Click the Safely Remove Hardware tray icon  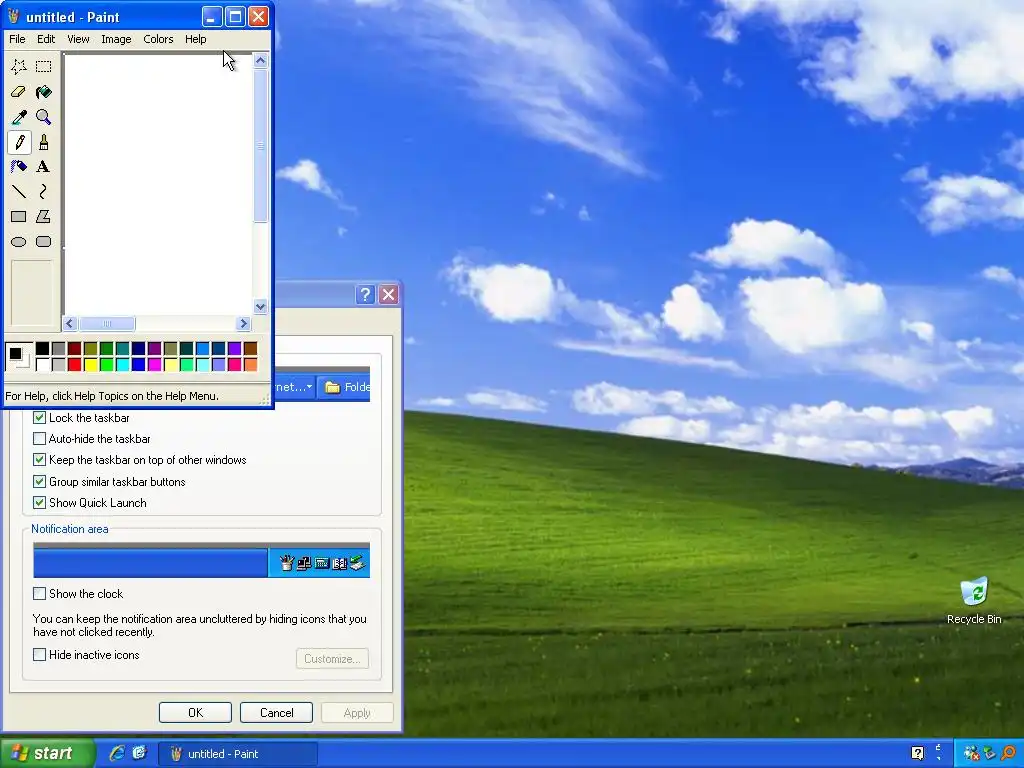(x=989, y=753)
